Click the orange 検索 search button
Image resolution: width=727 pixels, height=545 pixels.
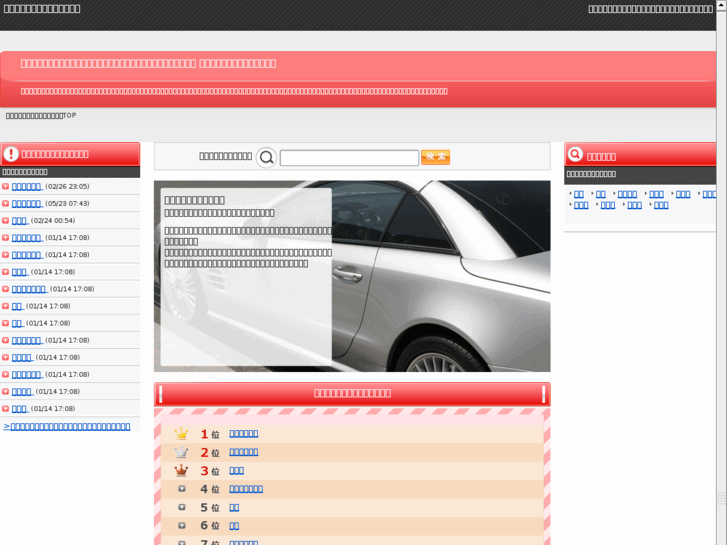point(435,157)
